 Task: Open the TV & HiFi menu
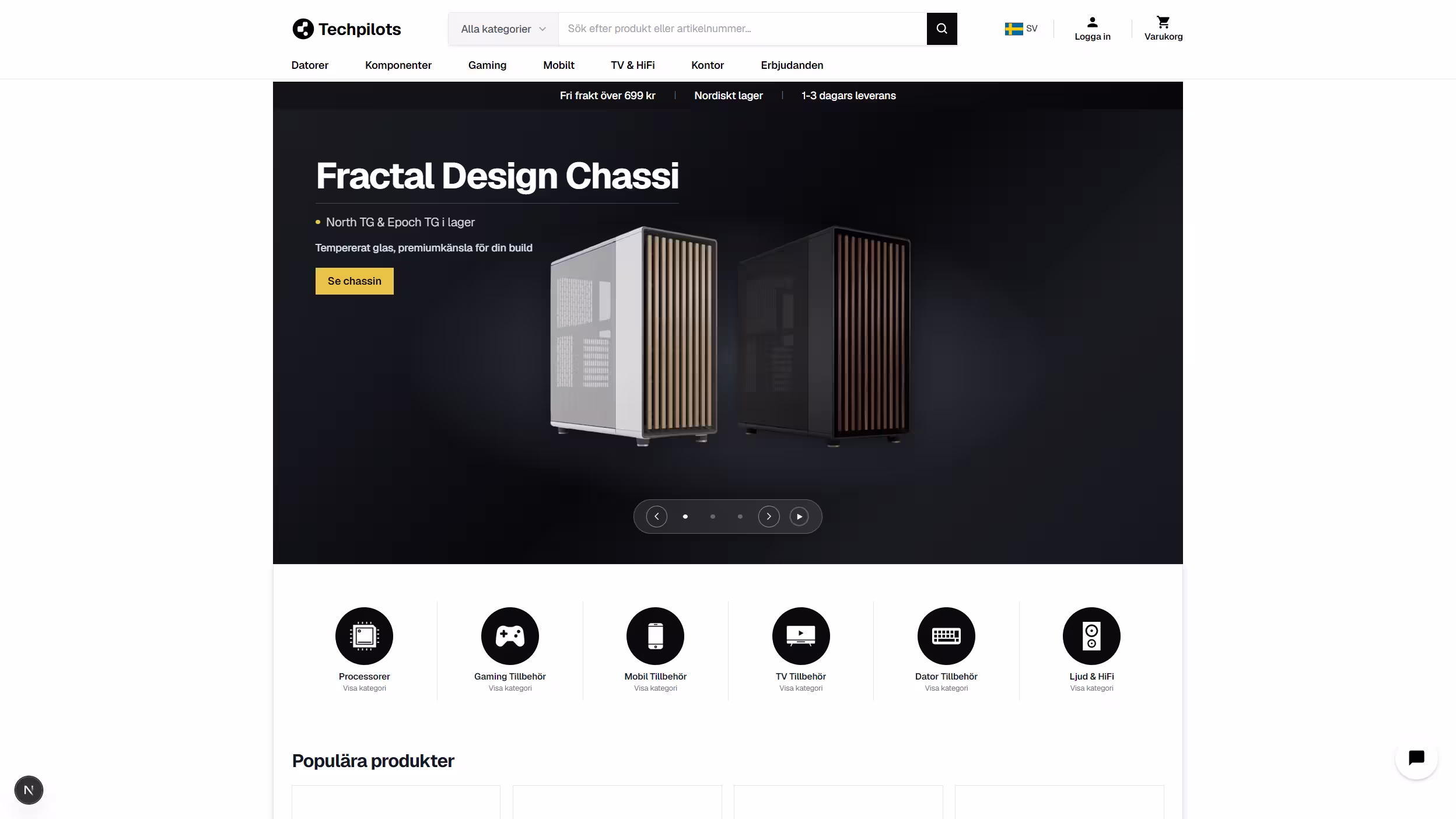633,65
